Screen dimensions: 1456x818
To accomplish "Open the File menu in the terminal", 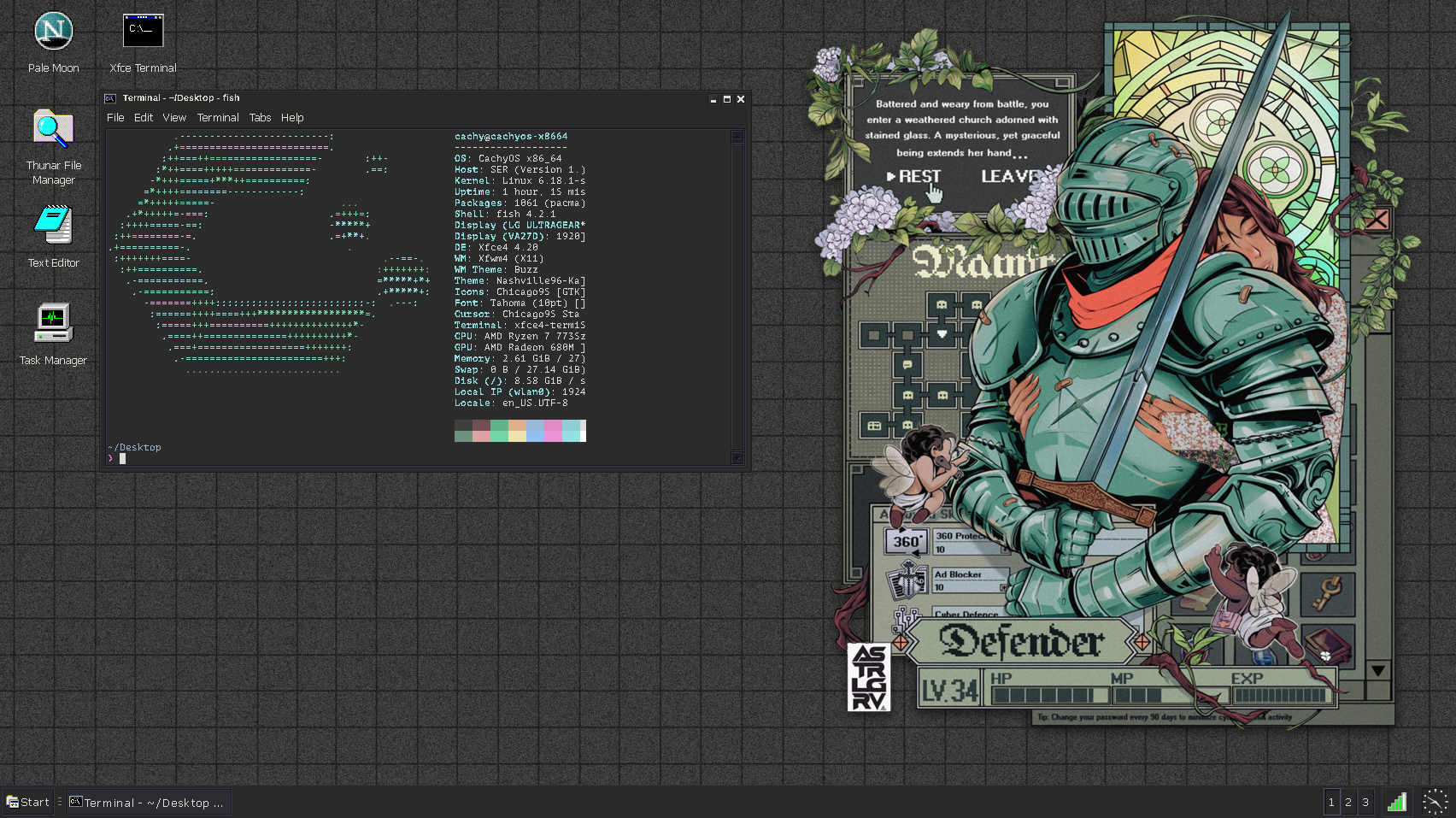I will click(x=115, y=118).
